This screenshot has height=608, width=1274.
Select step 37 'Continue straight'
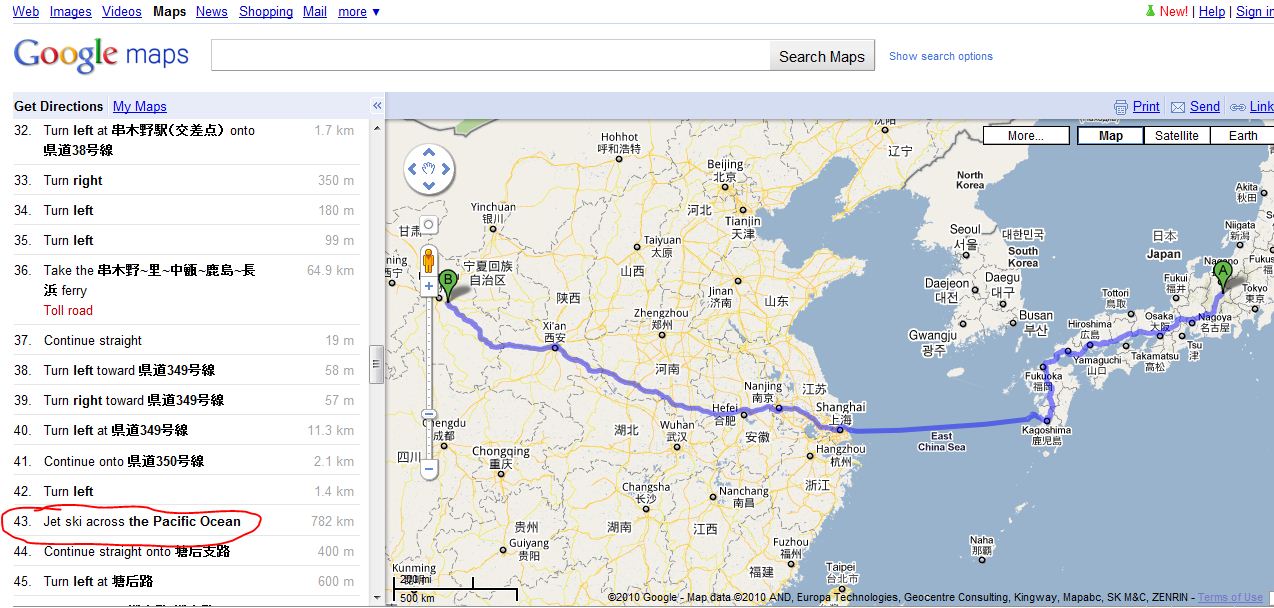pyautogui.click(x=184, y=341)
